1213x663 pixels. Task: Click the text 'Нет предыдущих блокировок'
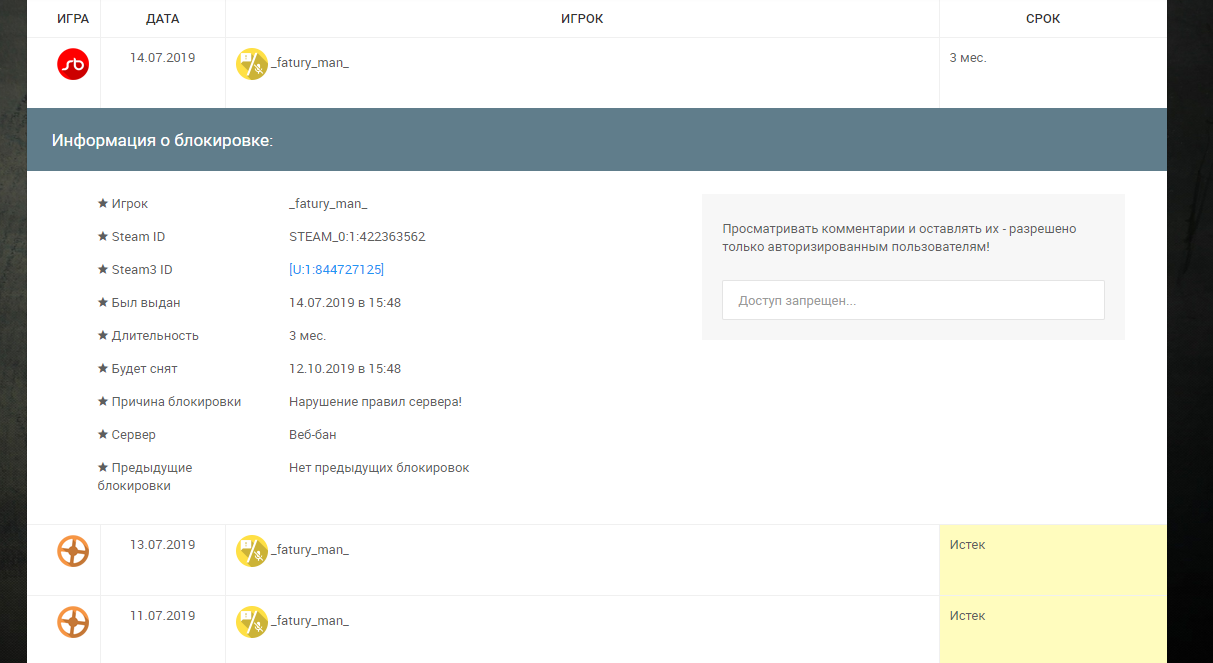click(379, 468)
